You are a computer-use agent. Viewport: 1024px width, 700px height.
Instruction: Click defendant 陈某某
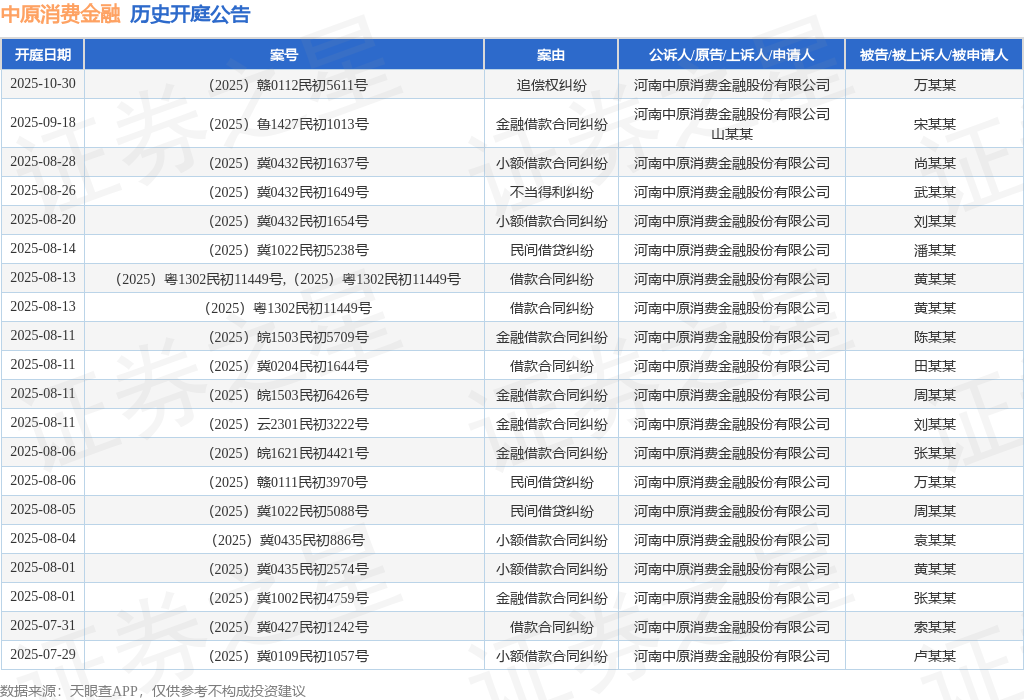(x=935, y=337)
